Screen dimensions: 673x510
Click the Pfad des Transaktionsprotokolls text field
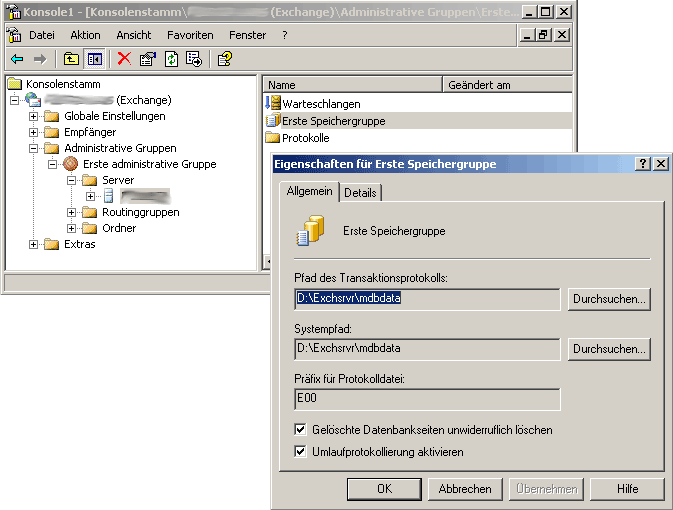point(427,298)
